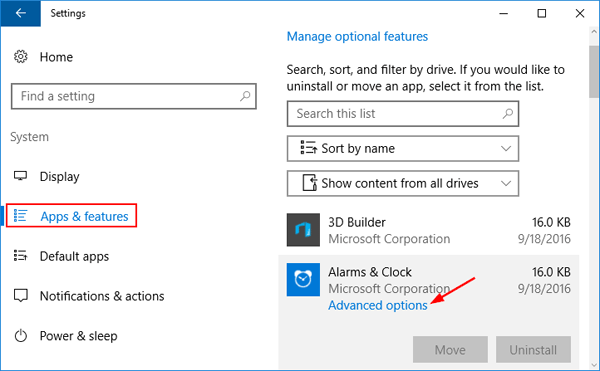Click the Sort by name dropdown chevron

[506, 148]
